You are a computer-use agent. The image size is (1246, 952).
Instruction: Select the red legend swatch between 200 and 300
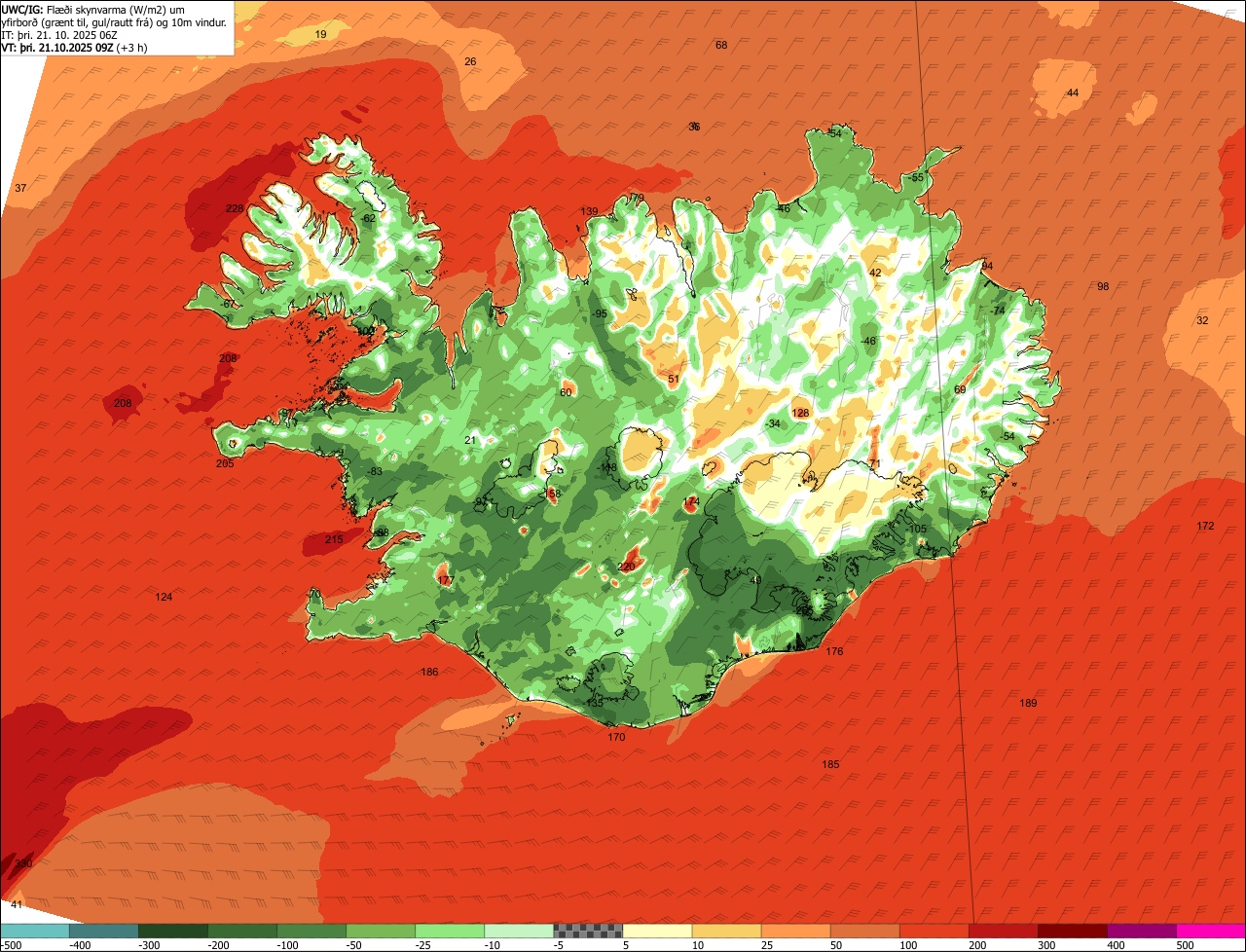tap(1003, 931)
